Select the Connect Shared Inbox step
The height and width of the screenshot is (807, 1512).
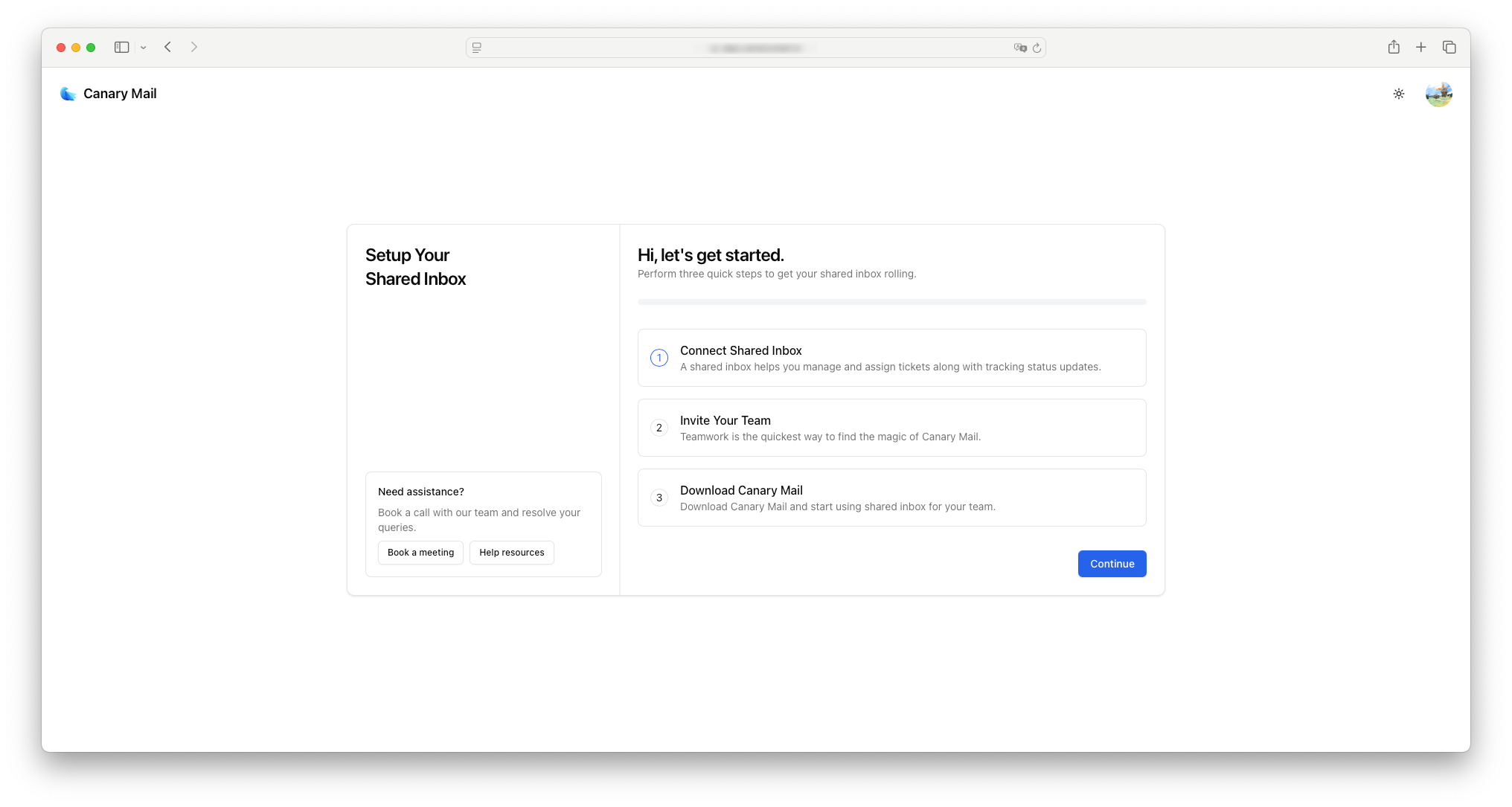(891, 358)
